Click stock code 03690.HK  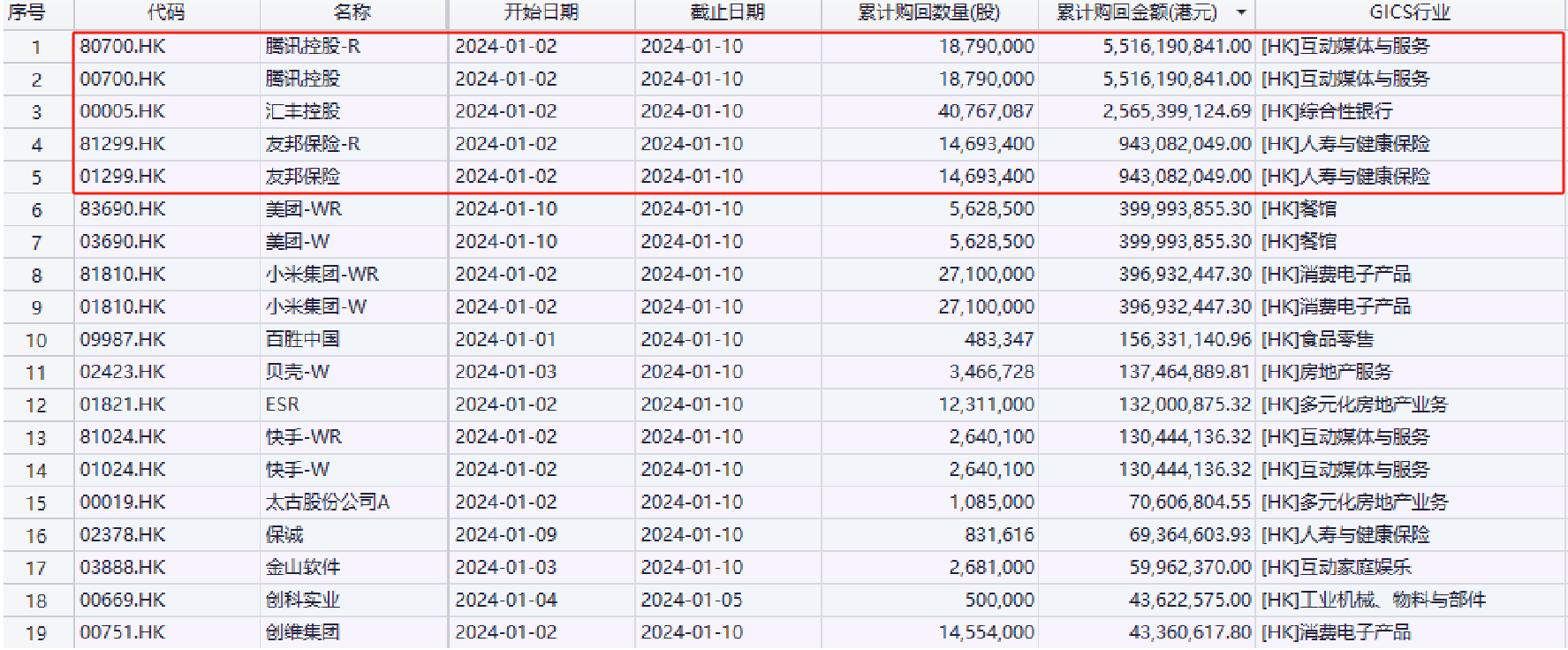(123, 242)
